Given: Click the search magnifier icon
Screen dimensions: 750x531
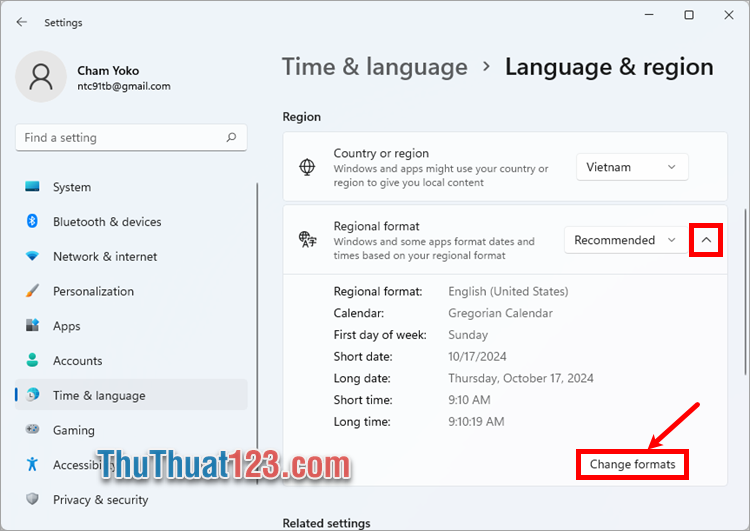Looking at the screenshot, I should [231, 138].
